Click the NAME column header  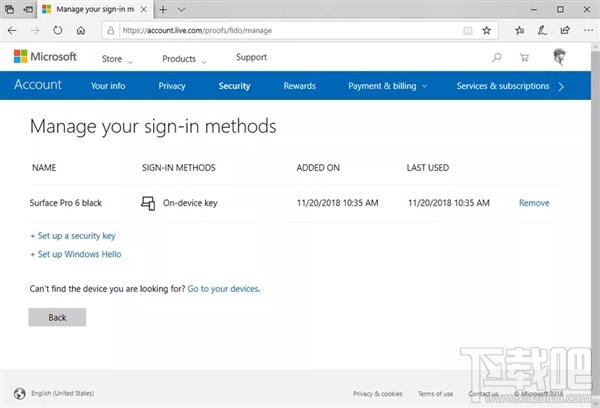44,168
